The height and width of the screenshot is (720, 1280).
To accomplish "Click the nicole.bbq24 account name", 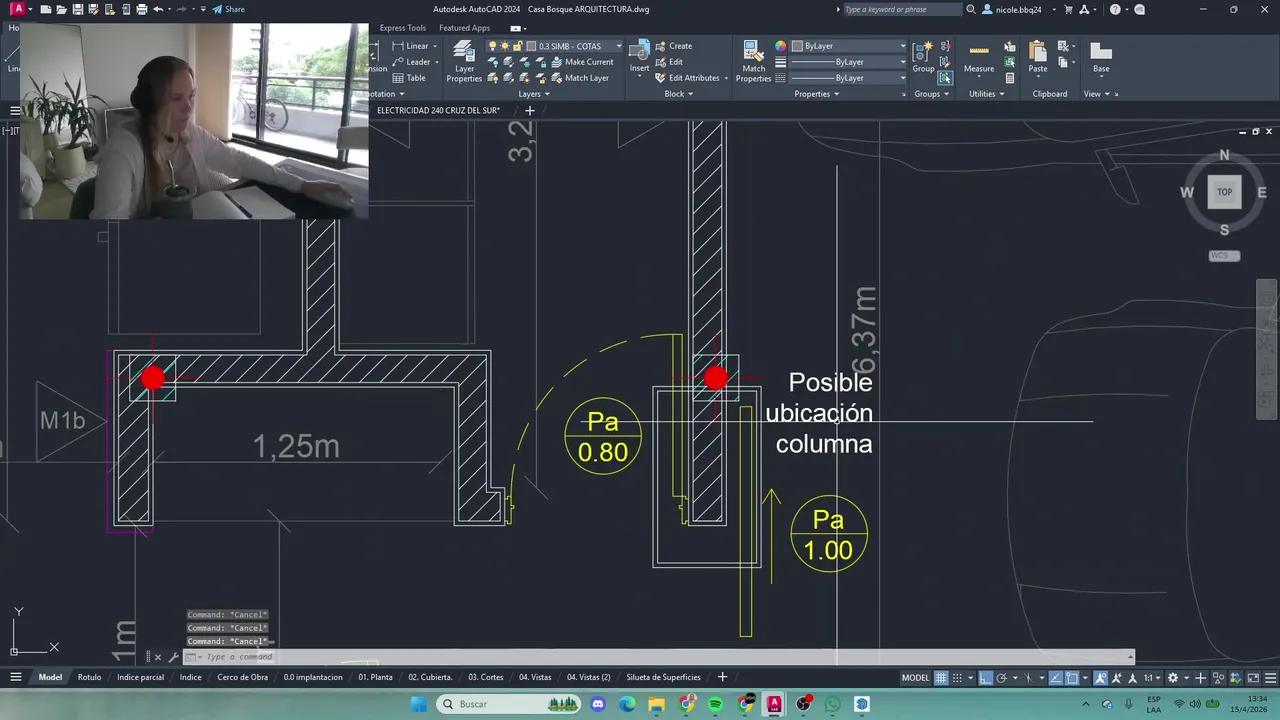I will point(1018,9).
